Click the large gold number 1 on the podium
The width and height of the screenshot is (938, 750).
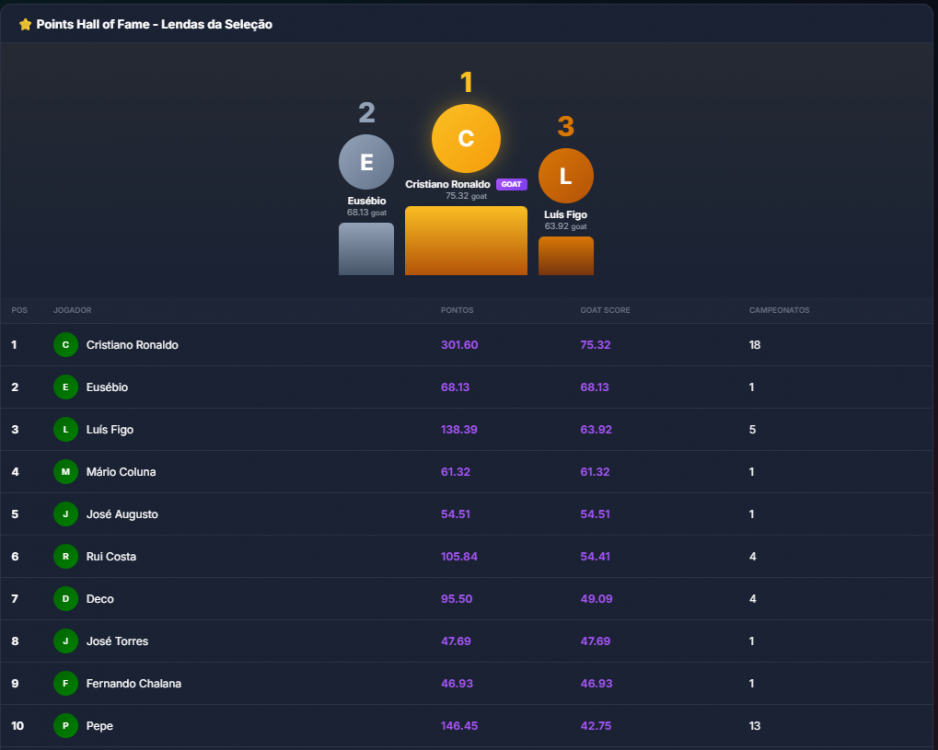(x=467, y=82)
